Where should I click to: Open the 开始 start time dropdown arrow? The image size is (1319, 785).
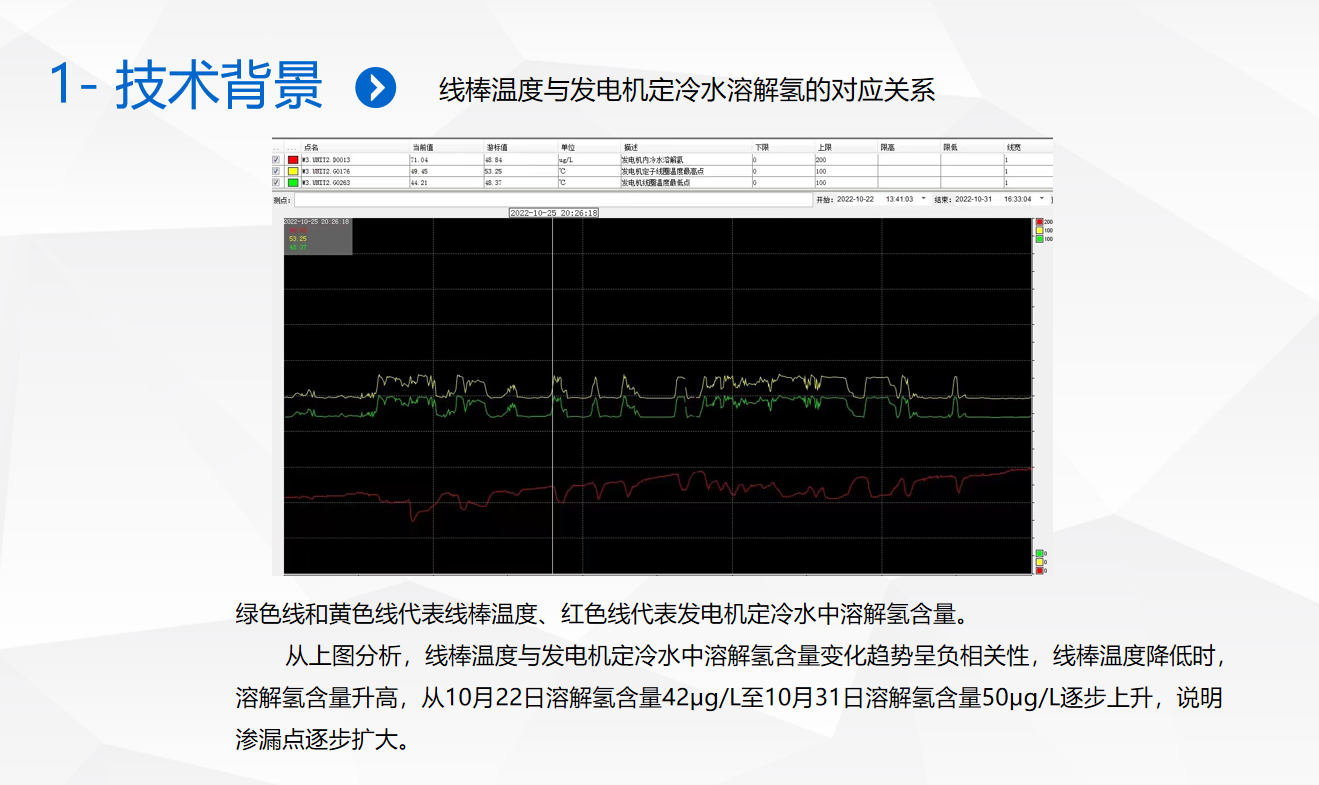point(923,199)
